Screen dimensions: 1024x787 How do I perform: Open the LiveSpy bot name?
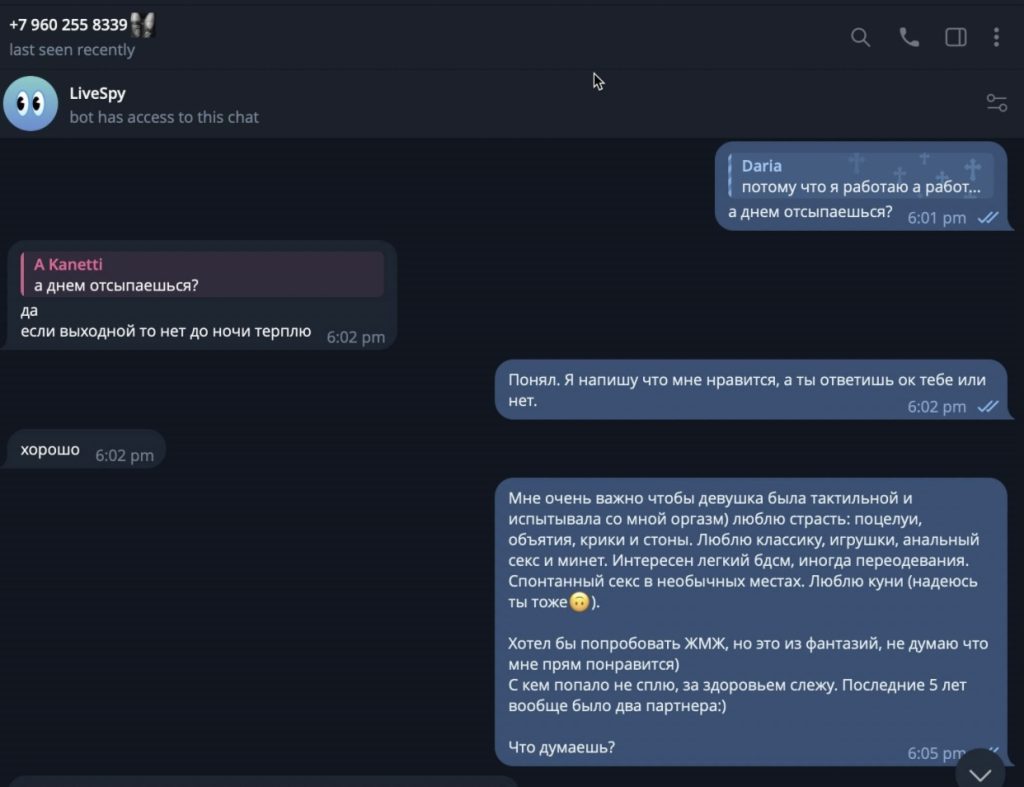[x=97, y=94]
